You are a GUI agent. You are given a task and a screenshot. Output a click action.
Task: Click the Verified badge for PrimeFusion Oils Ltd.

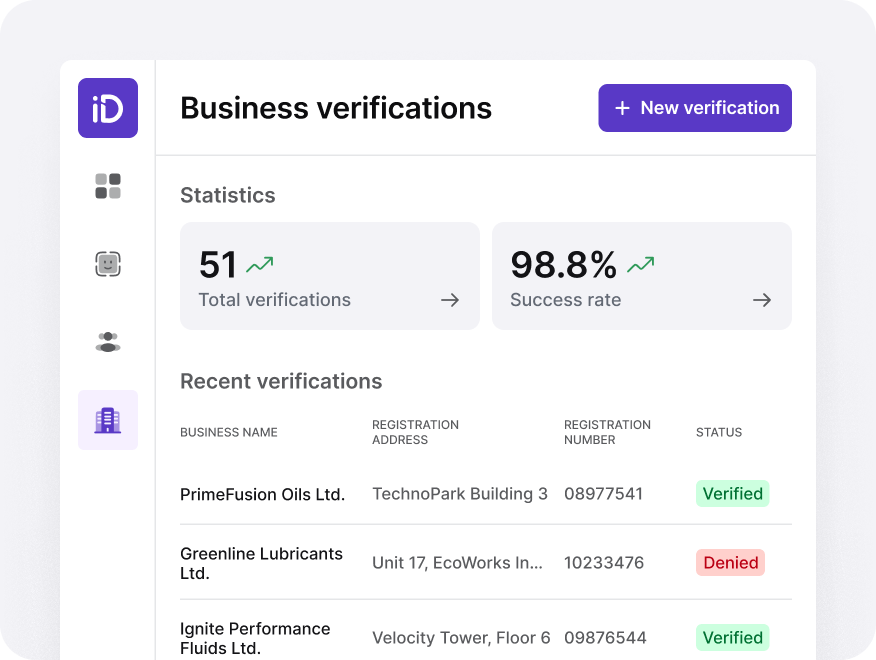click(732, 493)
